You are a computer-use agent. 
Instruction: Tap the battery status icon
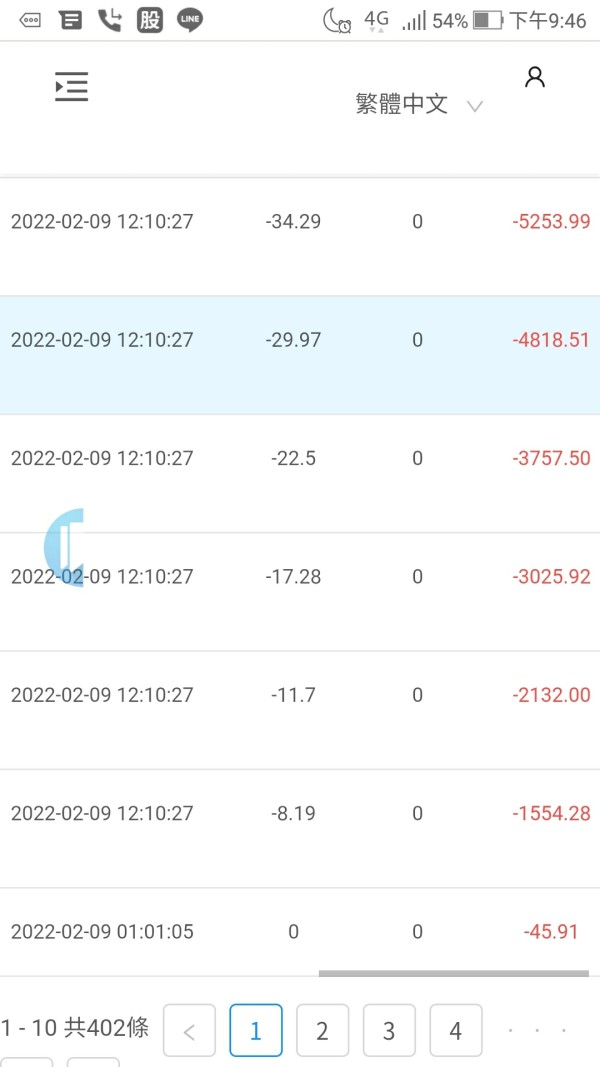point(487,20)
